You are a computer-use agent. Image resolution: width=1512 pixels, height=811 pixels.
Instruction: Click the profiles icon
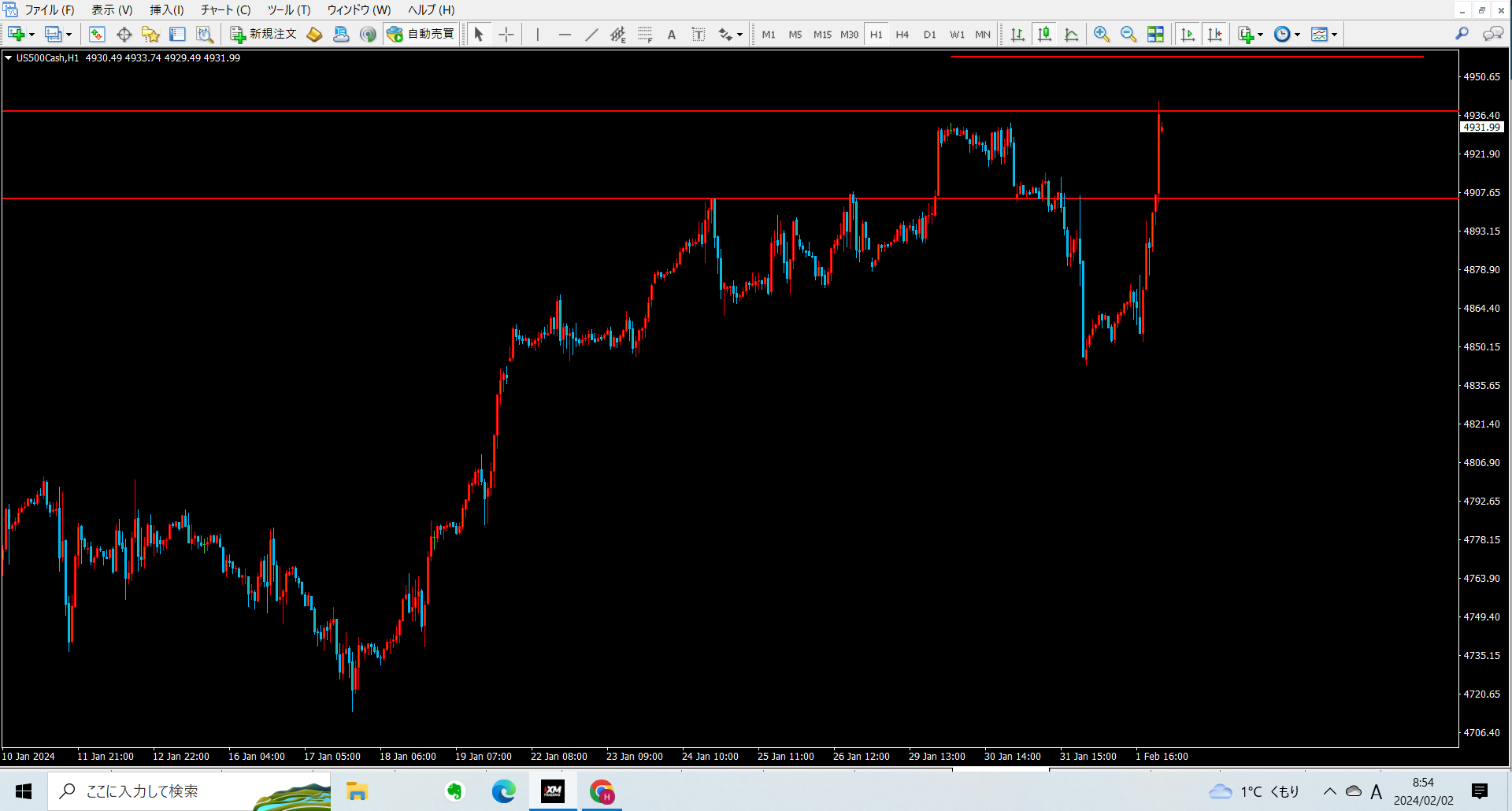[x=53, y=34]
